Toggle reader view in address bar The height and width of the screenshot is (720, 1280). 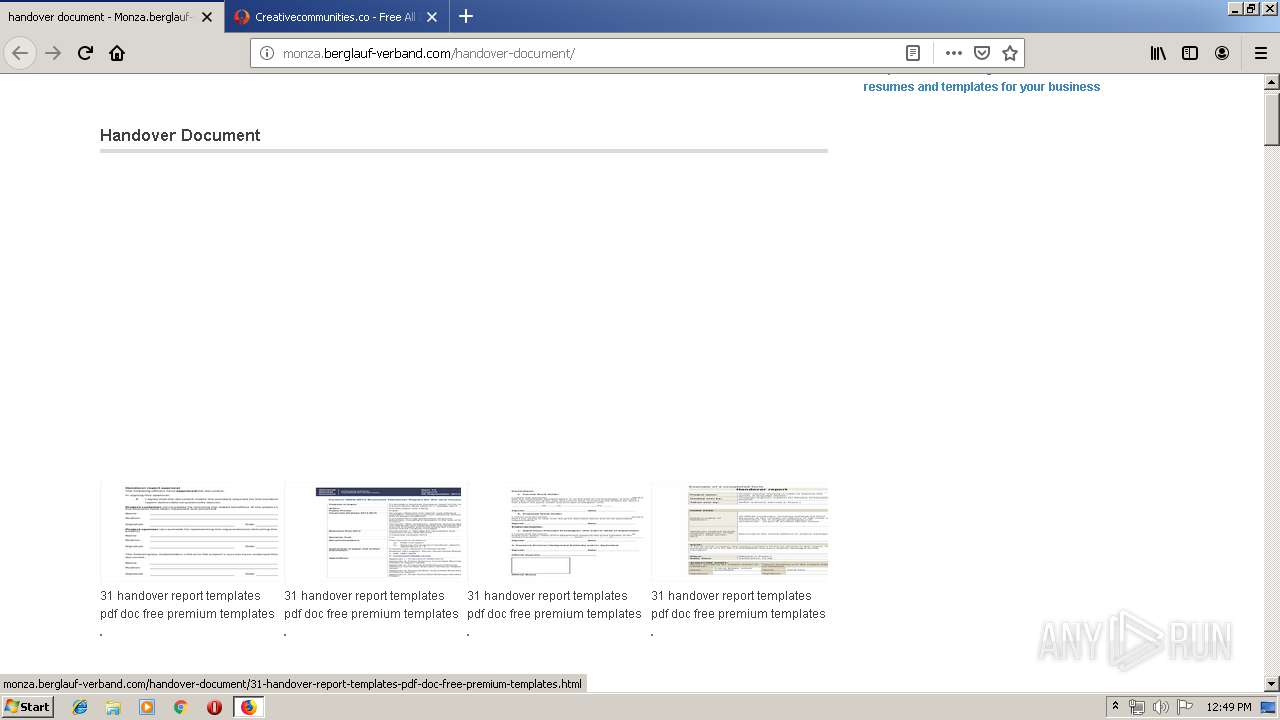pos(913,53)
